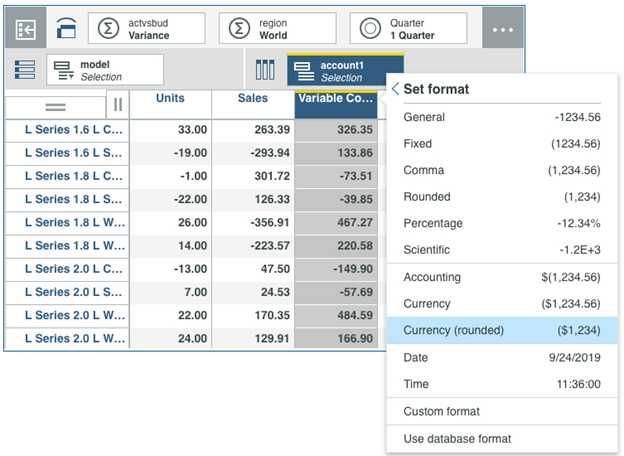624x456 pixels.
Task: Select row header L Series 1.8 L C...
Action: click(x=67, y=176)
